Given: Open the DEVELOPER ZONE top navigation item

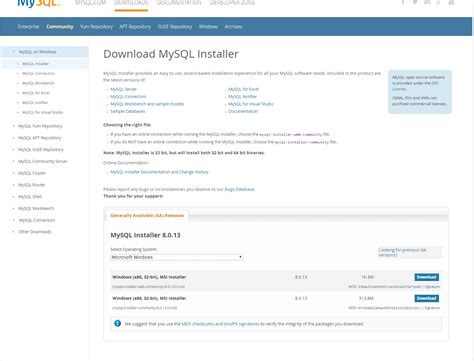Looking at the screenshot, I should point(232,3).
